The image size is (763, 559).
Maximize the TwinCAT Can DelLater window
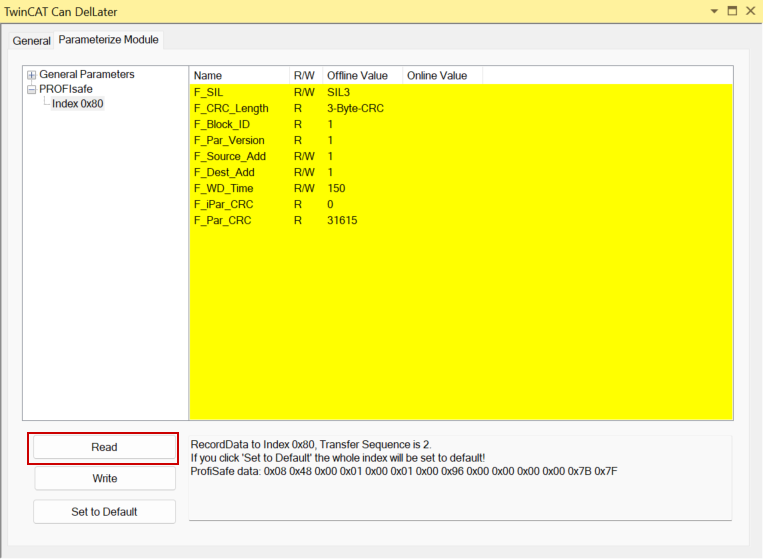tap(732, 11)
